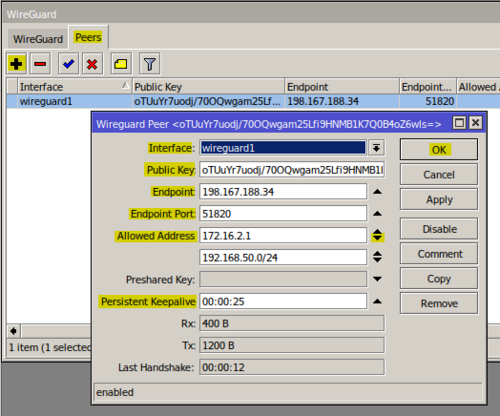Click the Disable button
This screenshot has height=416, width=500.
pos(439,229)
